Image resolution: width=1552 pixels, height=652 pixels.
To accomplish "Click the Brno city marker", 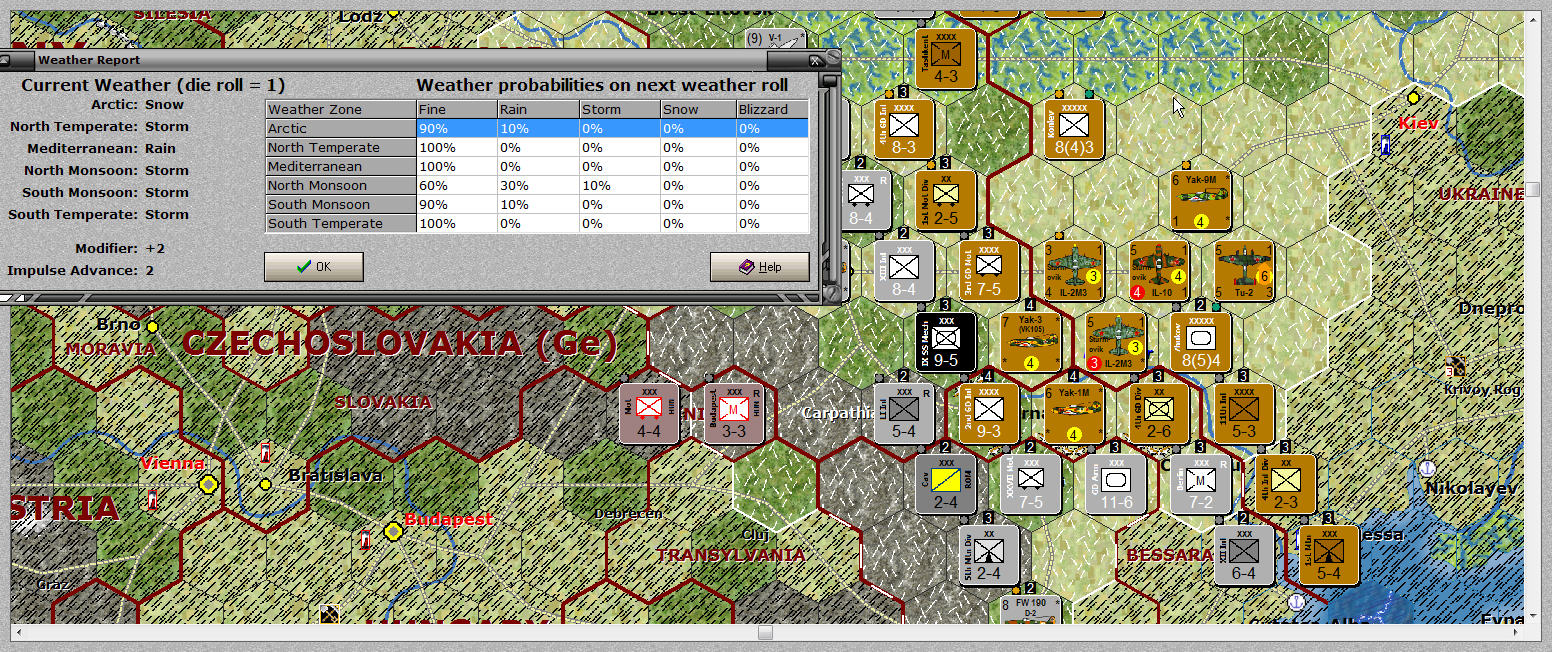I will coord(152,326).
